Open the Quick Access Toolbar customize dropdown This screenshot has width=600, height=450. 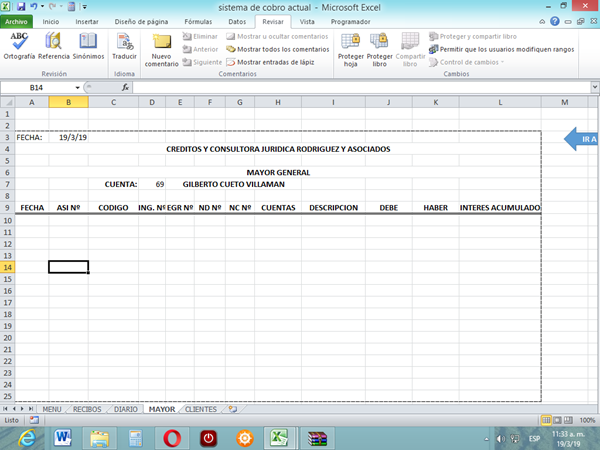tap(84, 7)
